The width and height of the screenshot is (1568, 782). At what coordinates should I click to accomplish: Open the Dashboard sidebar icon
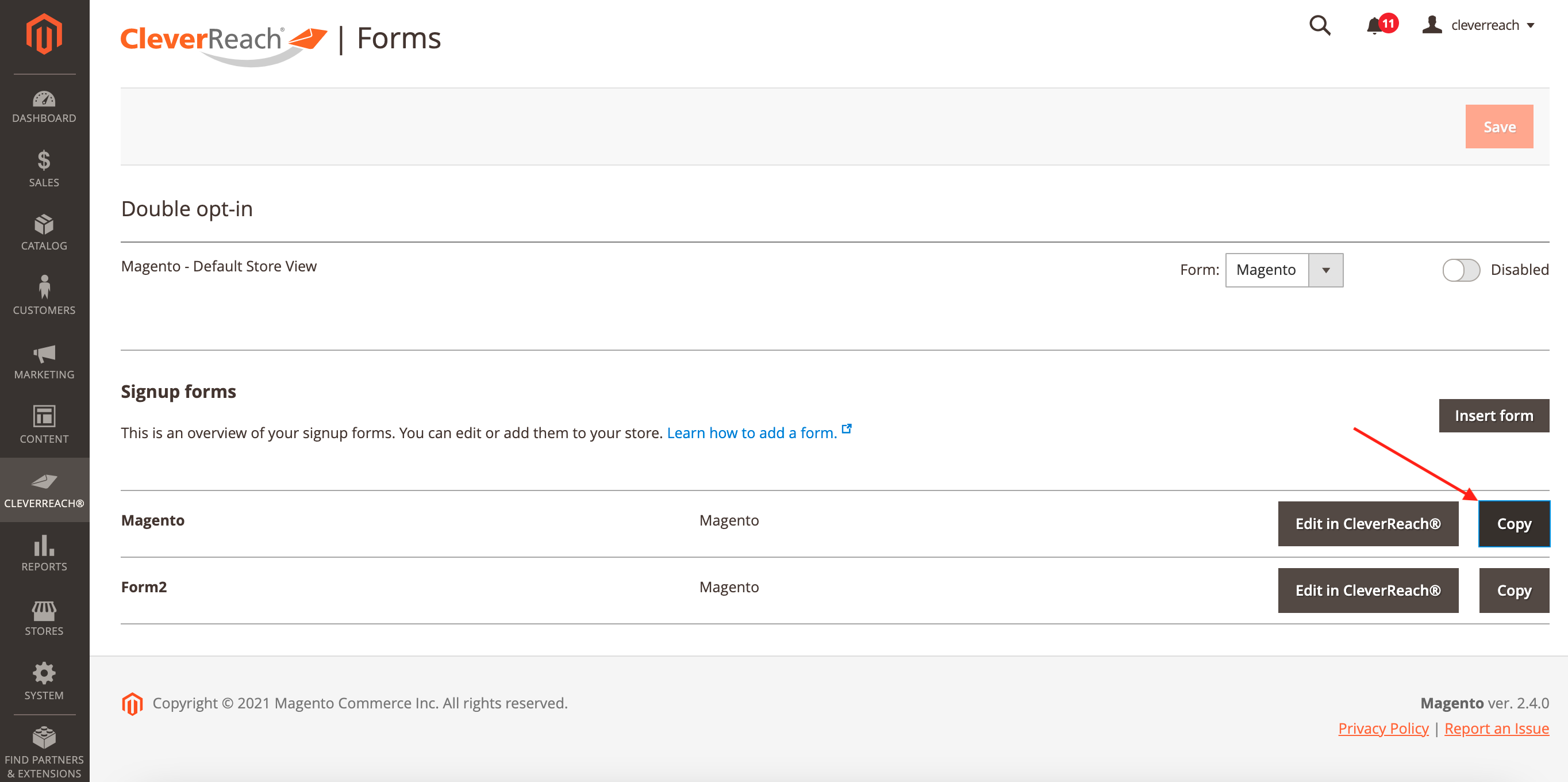click(x=44, y=106)
